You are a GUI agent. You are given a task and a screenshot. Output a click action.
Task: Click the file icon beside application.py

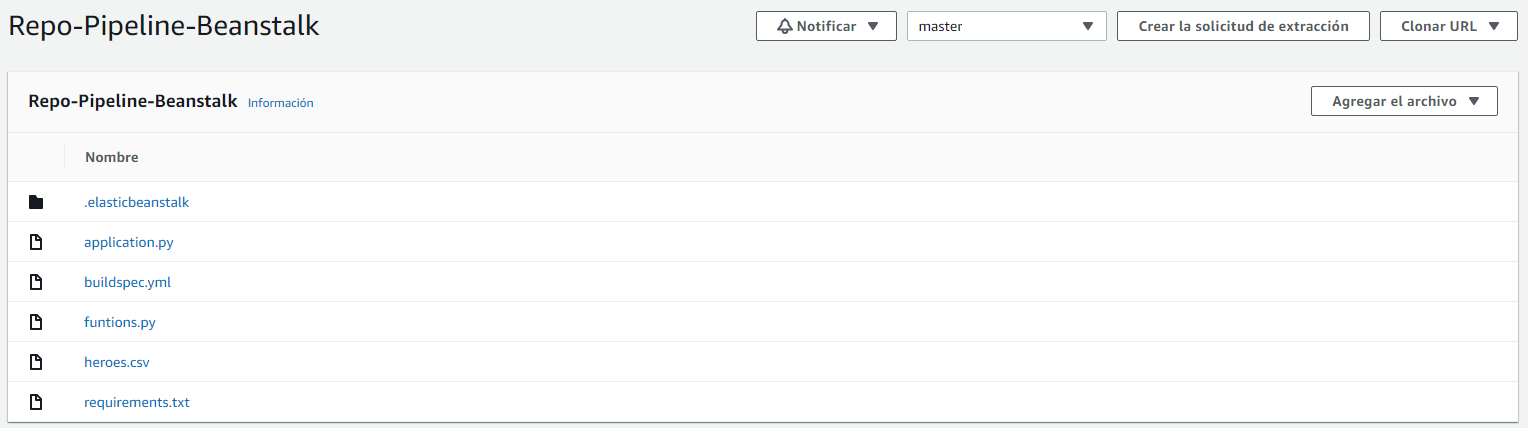click(x=36, y=242)
